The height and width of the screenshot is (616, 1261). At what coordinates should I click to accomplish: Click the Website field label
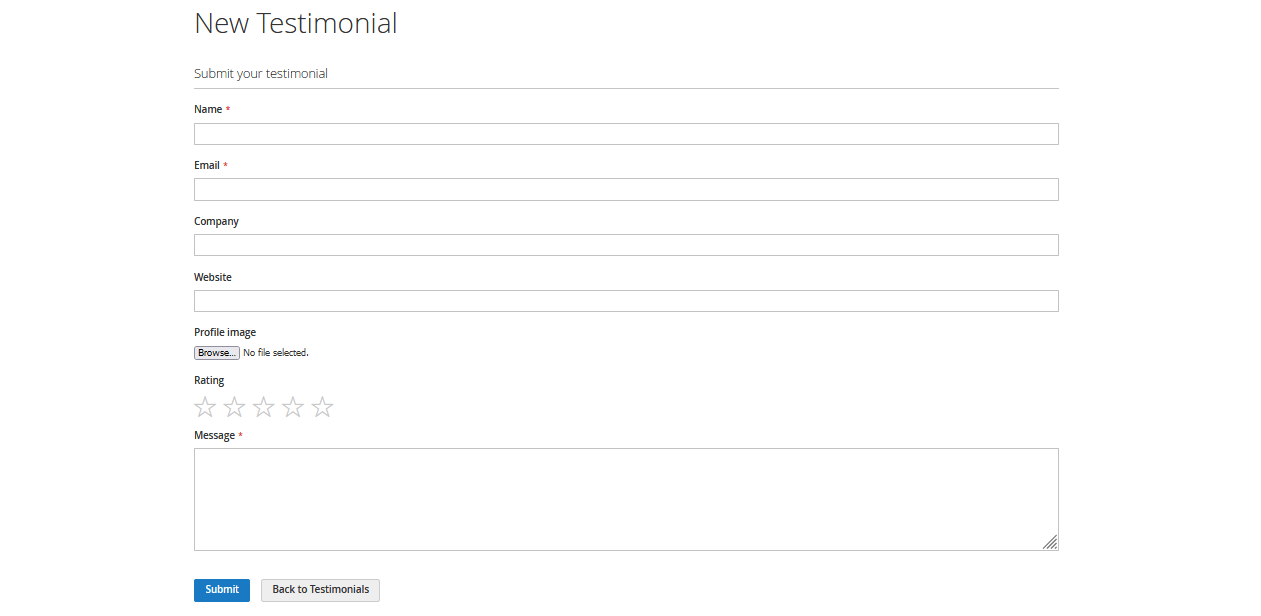coord(213,277)
